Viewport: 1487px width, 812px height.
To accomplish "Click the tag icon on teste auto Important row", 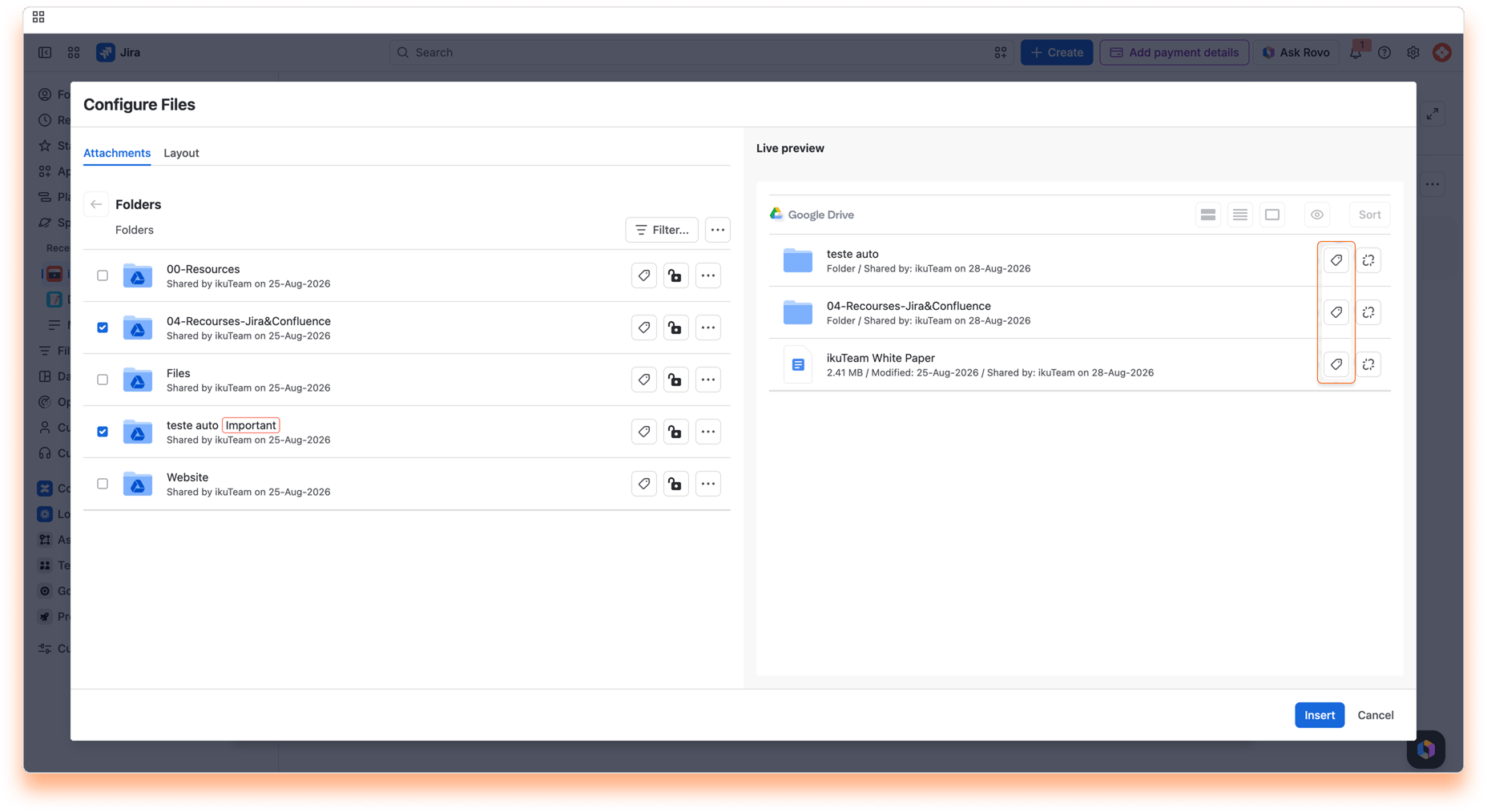I will 644,432.
